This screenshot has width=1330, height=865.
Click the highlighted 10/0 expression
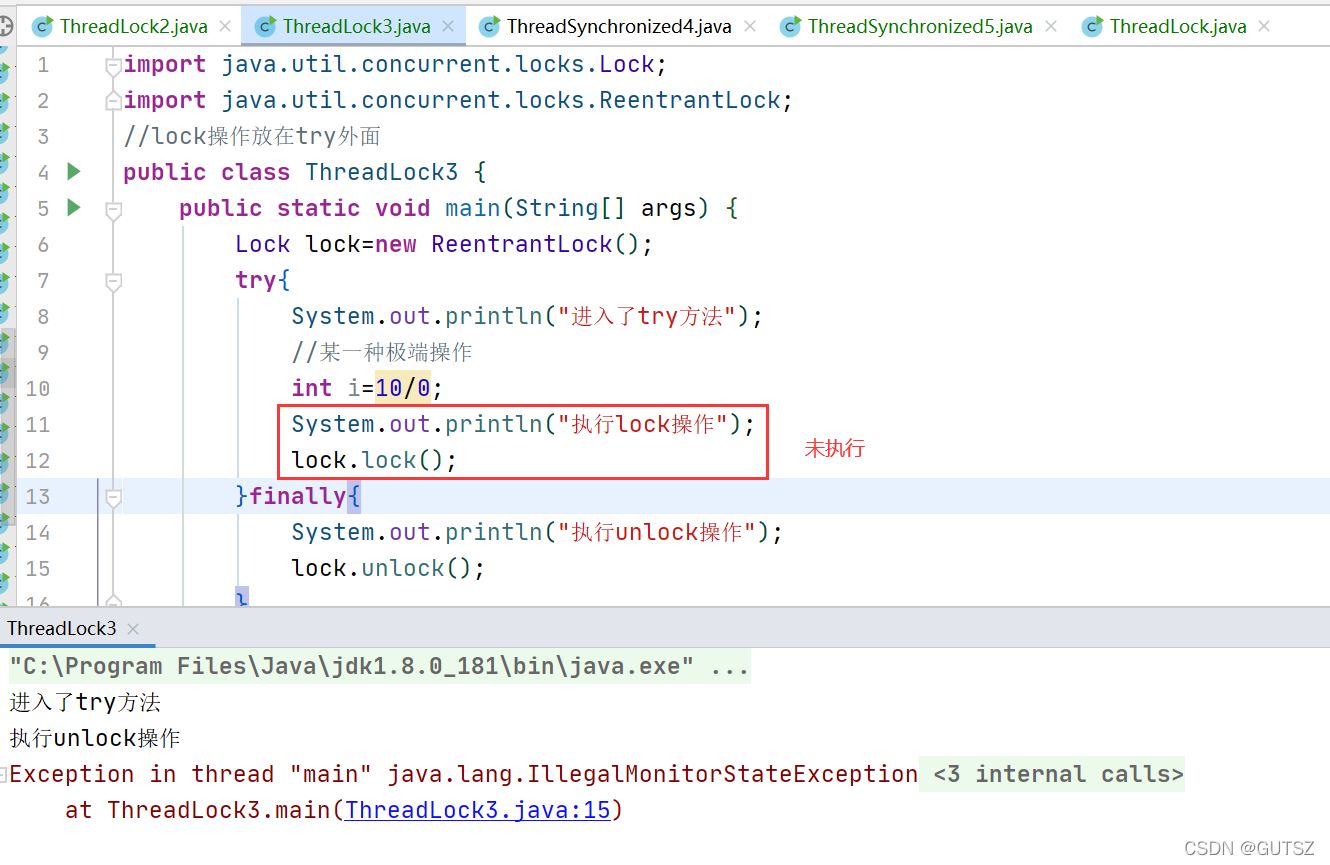click(403, 388)
